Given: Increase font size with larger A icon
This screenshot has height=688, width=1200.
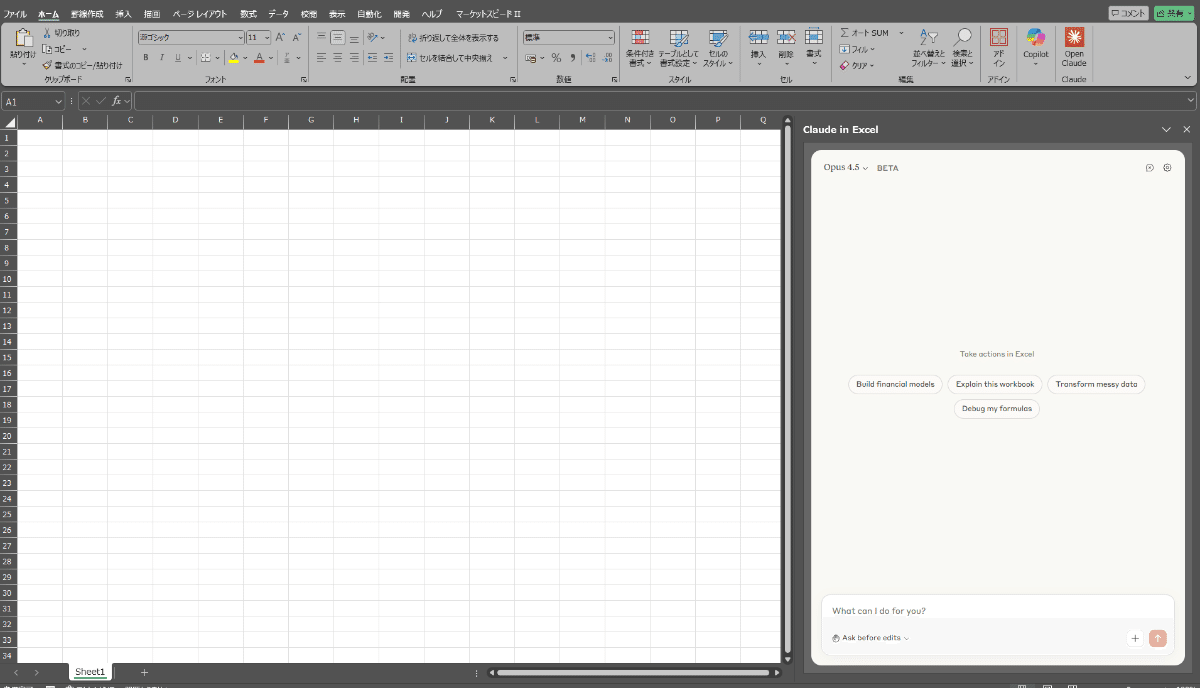Looking at the screenshot, I should 280,37.
